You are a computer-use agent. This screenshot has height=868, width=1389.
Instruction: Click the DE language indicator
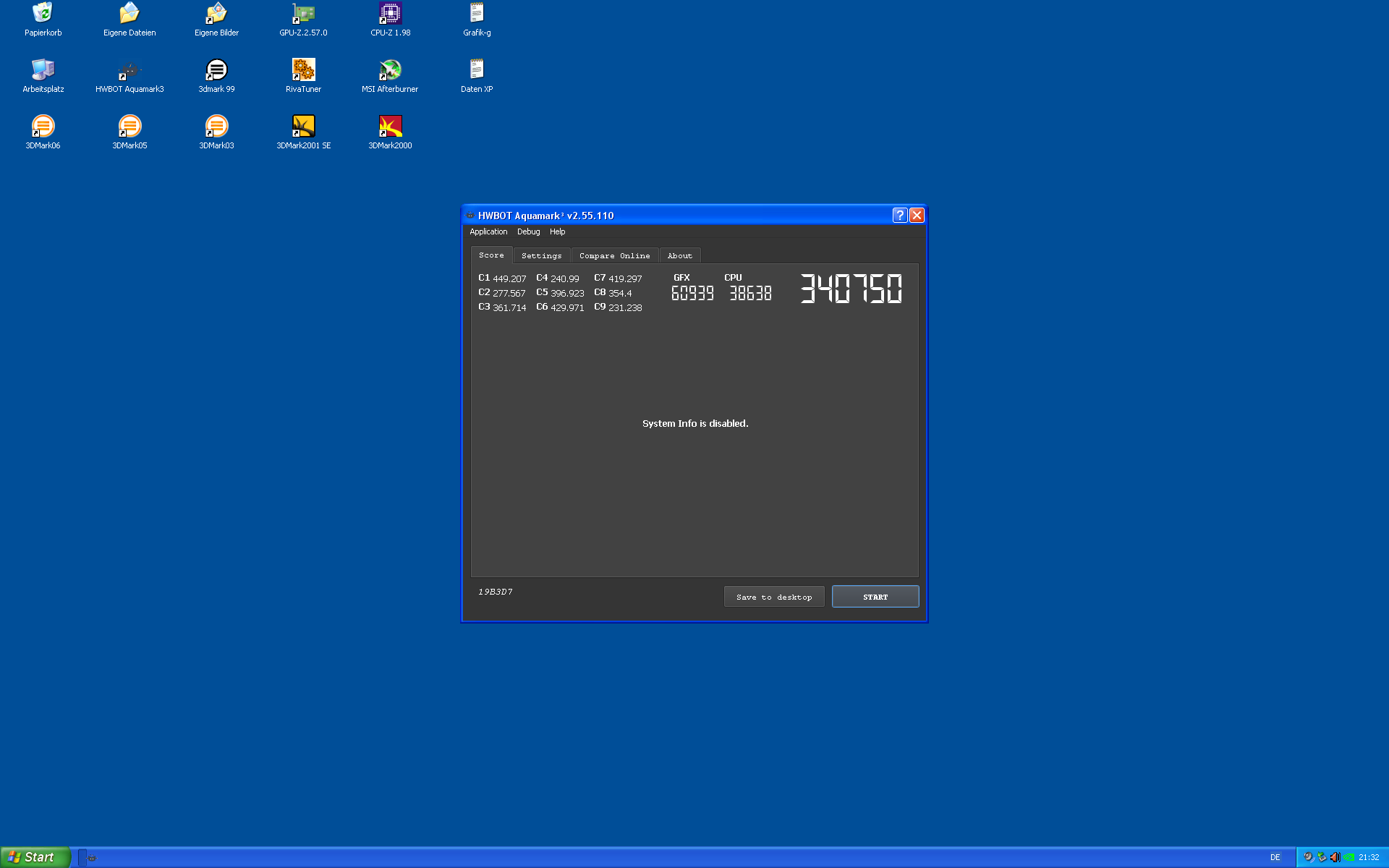point(1275,857)
